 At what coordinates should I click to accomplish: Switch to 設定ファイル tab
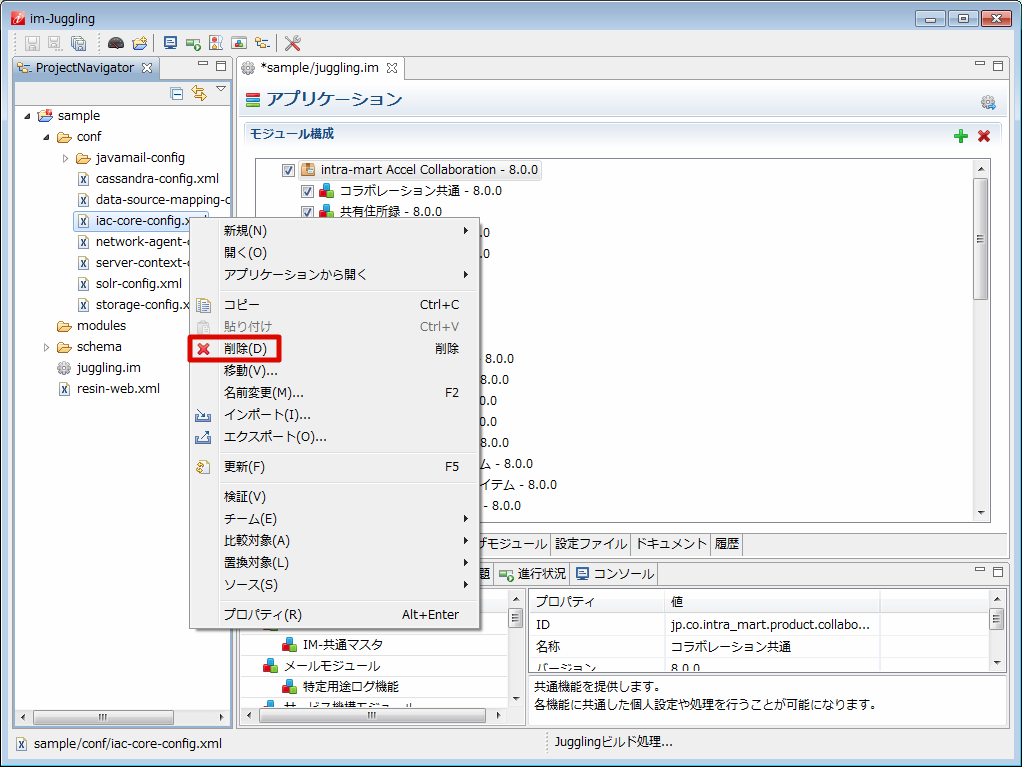click(x=591, y=544)
